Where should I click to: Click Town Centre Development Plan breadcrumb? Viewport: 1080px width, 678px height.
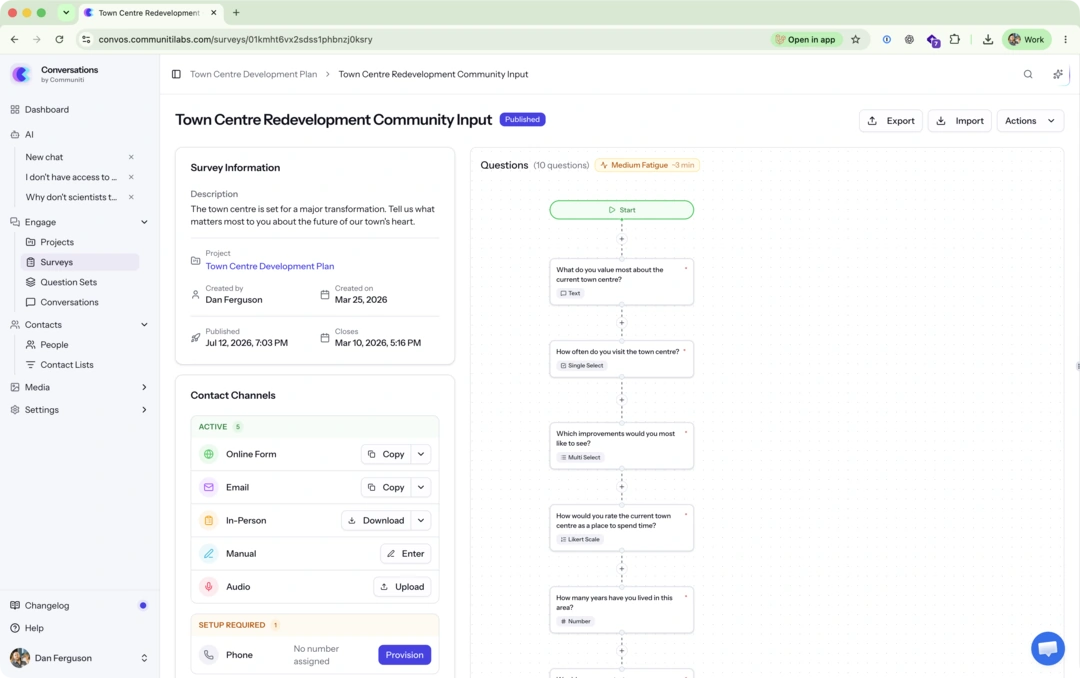pyautogui.click(x=253, y=74)
